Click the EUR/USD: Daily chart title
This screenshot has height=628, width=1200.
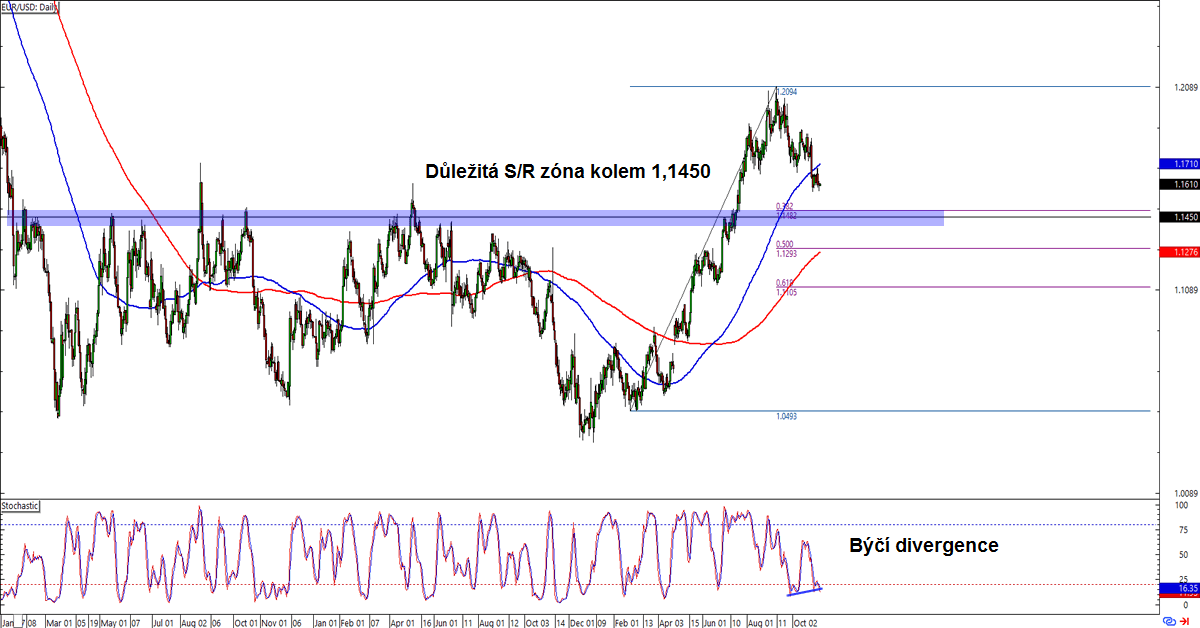[x=29, y=7]
